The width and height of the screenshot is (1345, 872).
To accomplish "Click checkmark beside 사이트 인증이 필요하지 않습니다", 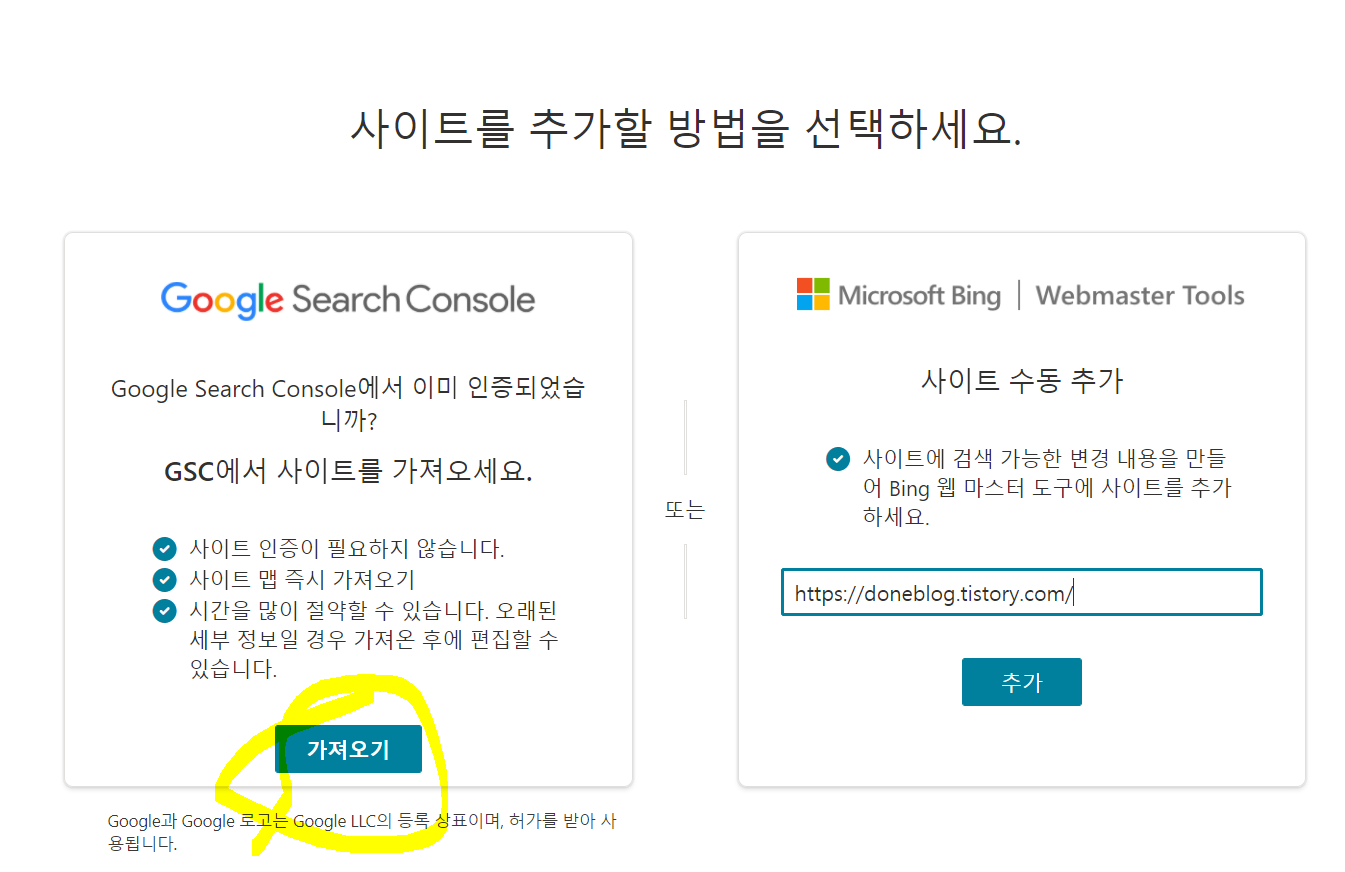I will [164, 549].
